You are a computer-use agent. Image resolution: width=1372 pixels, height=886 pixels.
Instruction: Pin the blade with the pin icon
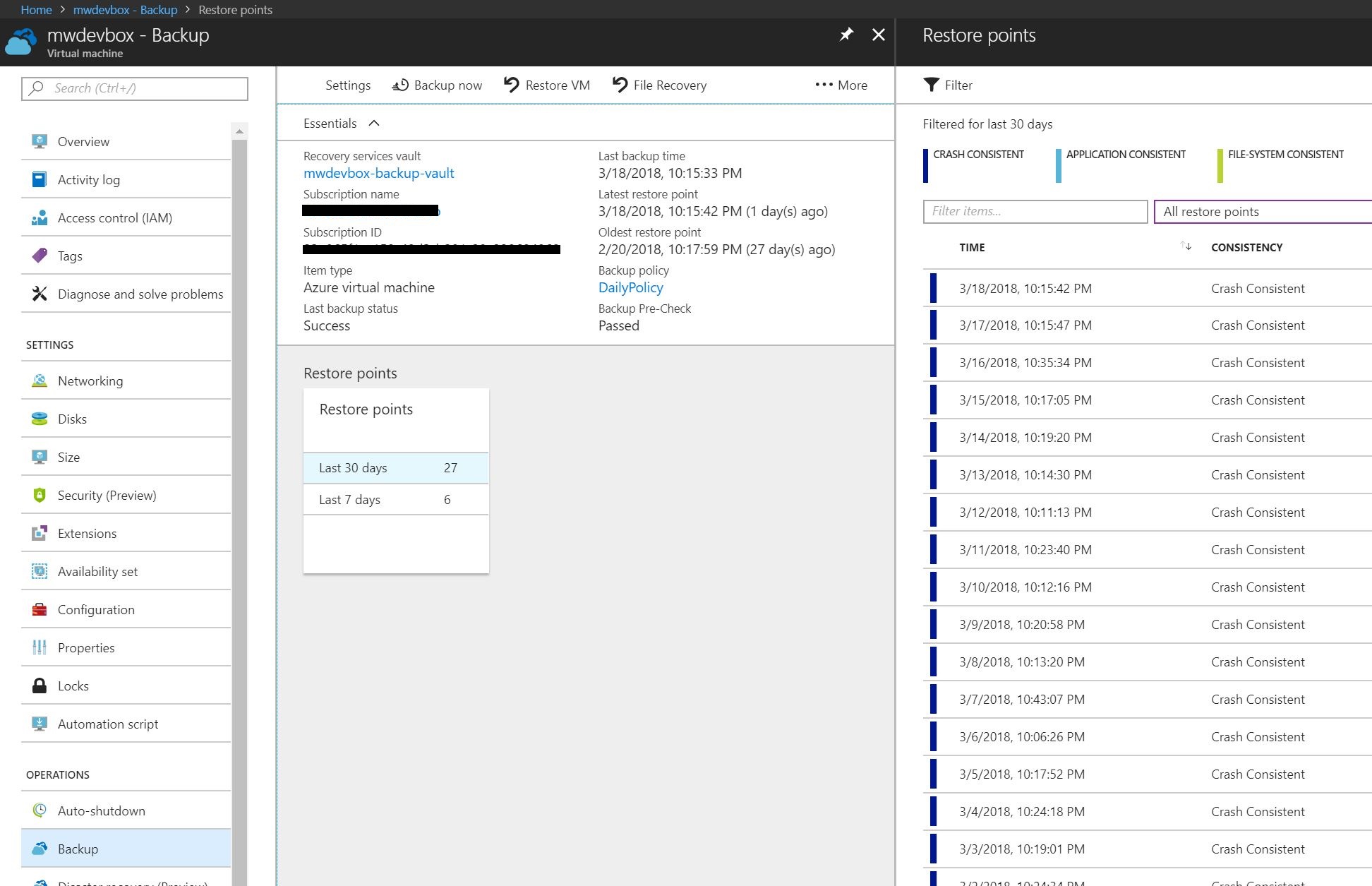pos(846,35)
